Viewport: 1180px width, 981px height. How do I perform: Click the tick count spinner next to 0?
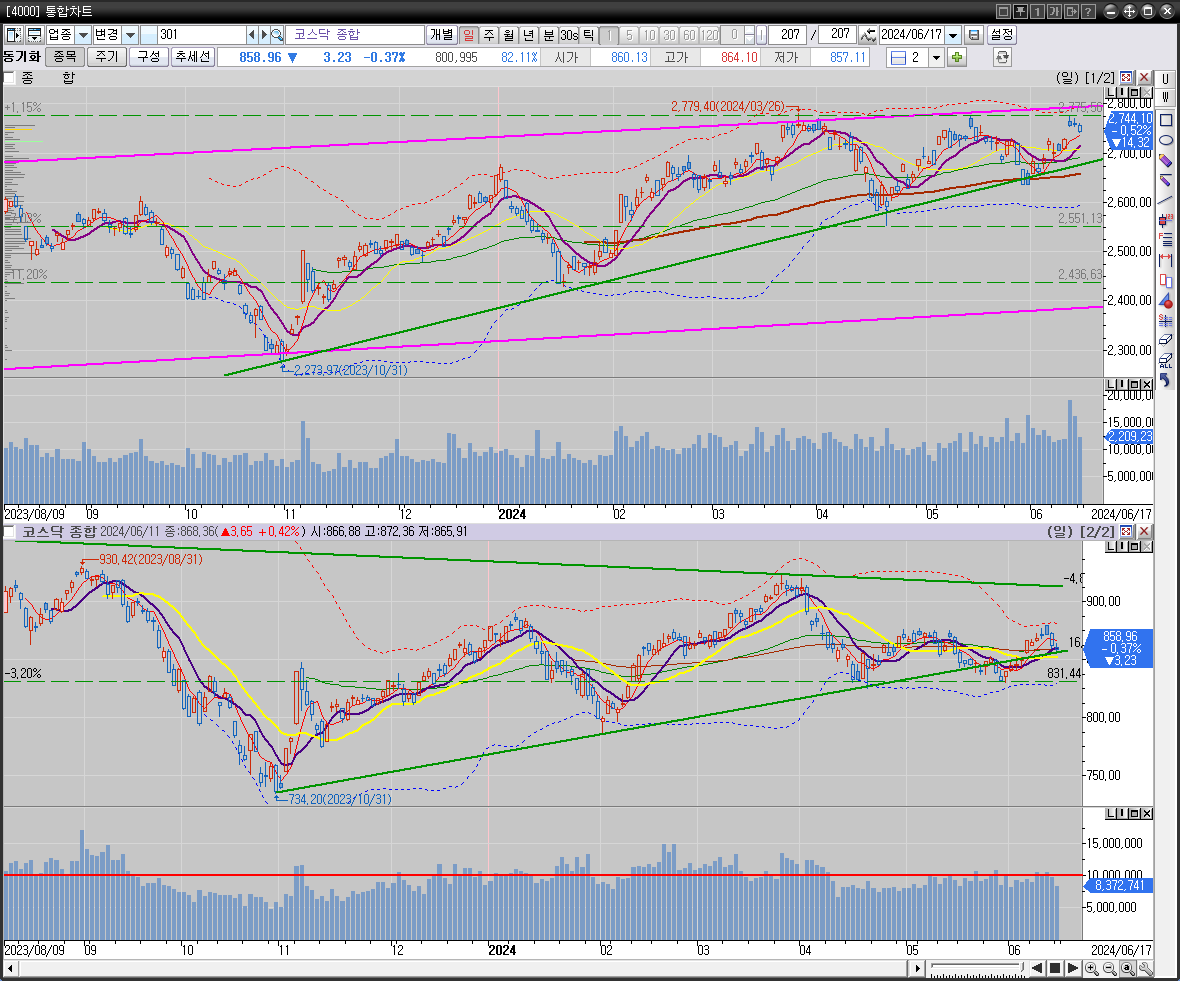coord(749,35)
